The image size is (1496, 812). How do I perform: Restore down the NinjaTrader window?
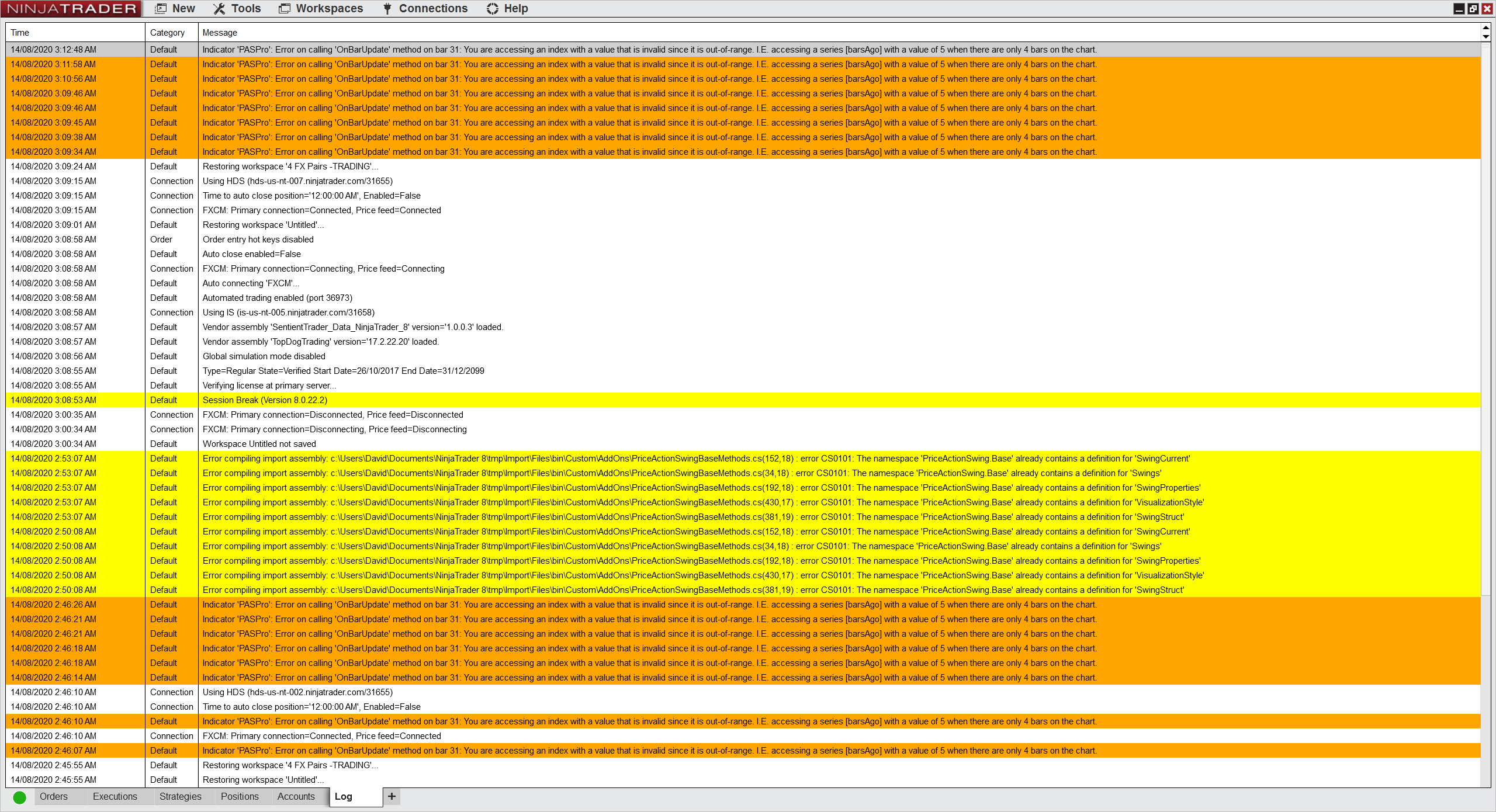tap(1473, 9)
